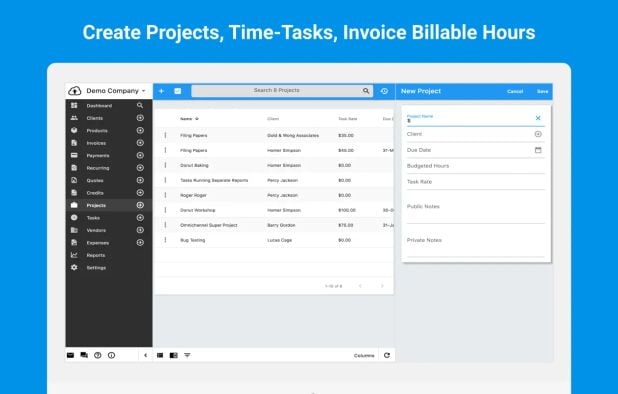618x394 pixels.
Task: Click the search magnifier in Projects search bar
Action: tap(366, 91)
